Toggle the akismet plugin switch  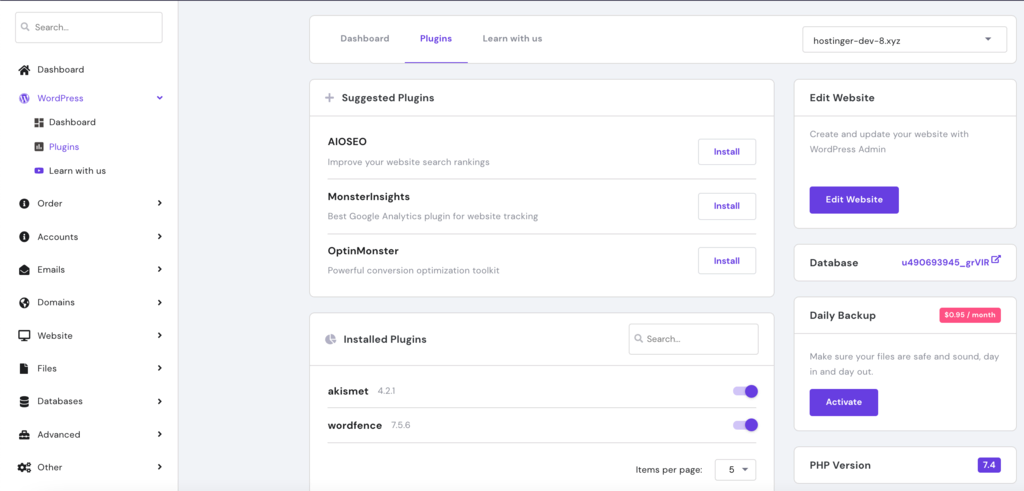[x=745, y=391]
